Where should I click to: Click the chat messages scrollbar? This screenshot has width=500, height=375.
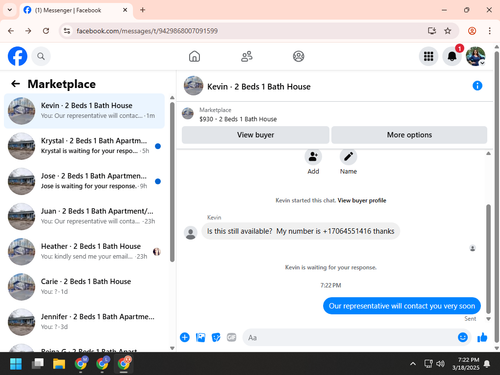pos(488,259)
